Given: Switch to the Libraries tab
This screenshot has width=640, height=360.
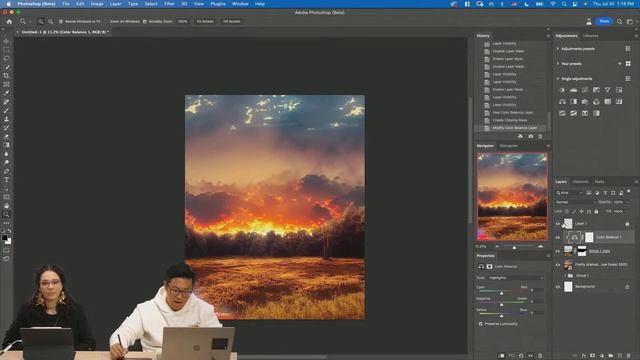Looking at the screenshot, I should 591,36.
